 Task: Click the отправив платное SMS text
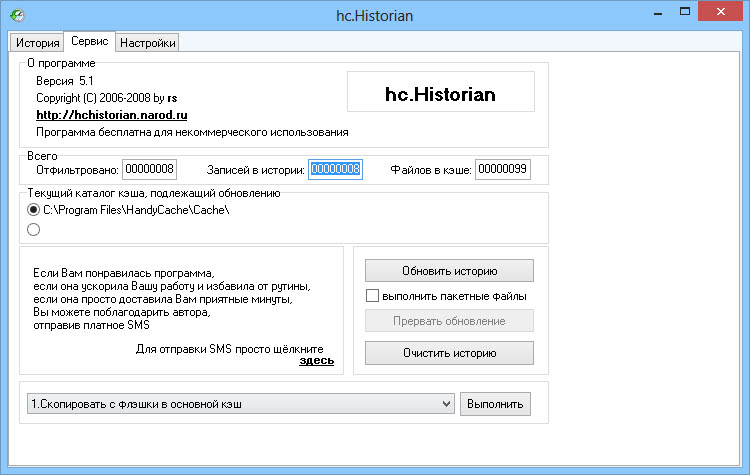point(91,325)
